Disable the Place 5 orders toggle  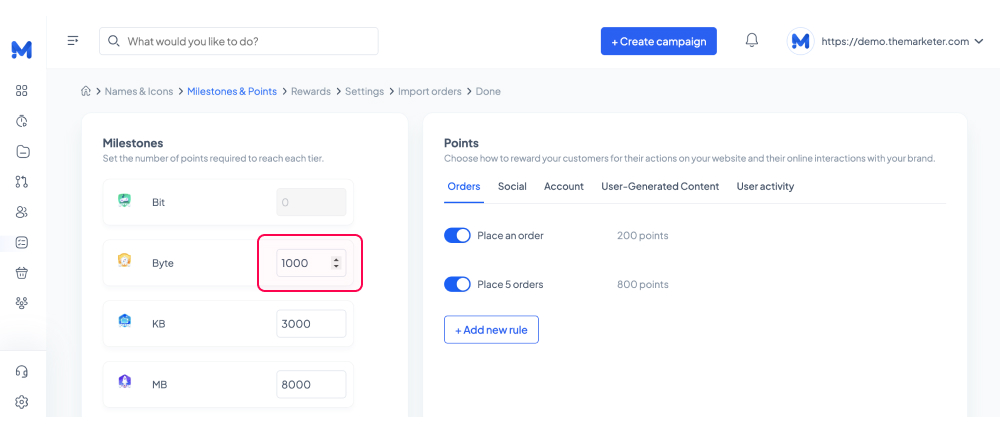[x=457, y=284]
